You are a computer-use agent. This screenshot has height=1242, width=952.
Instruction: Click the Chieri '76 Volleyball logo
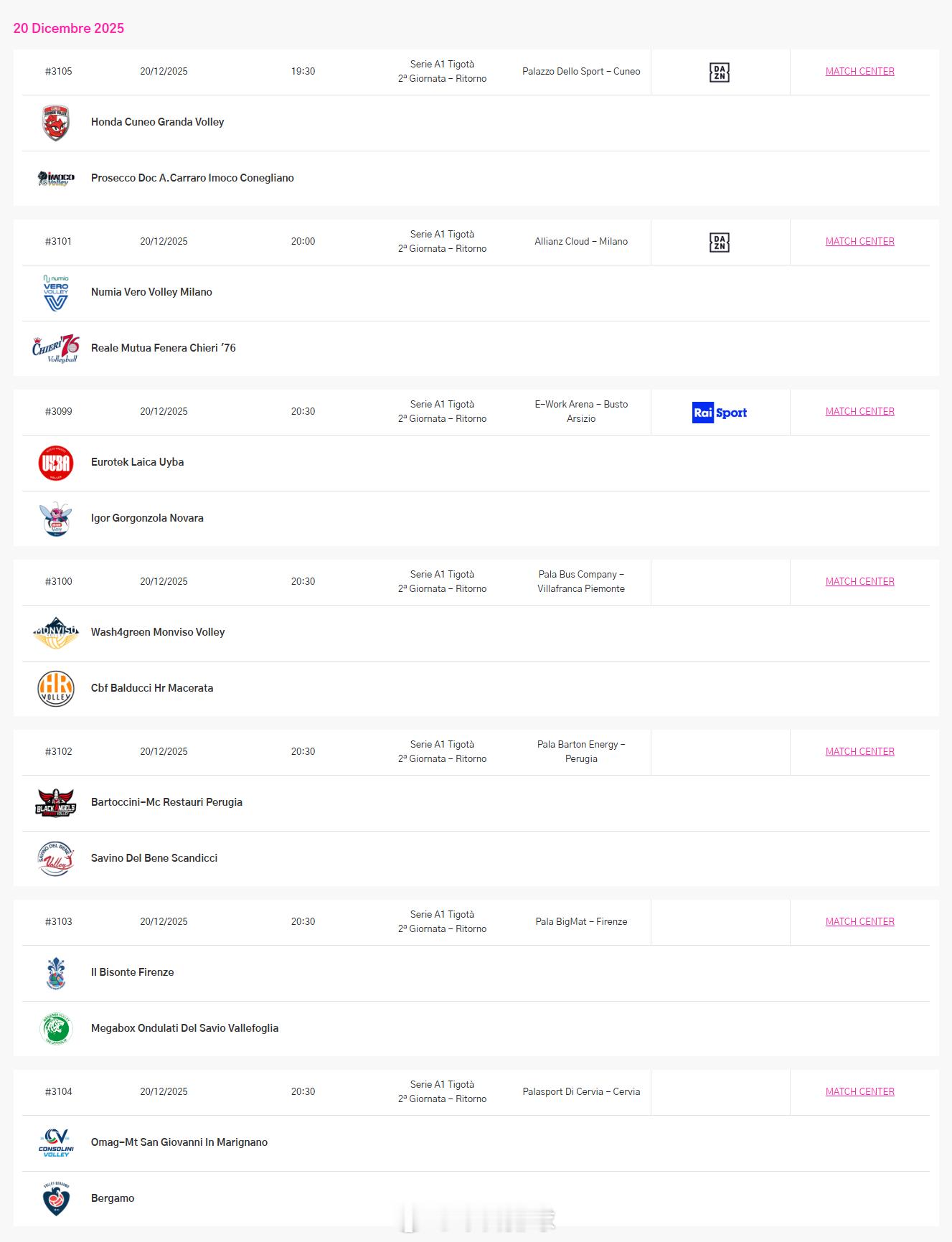[x=56, y=348]
